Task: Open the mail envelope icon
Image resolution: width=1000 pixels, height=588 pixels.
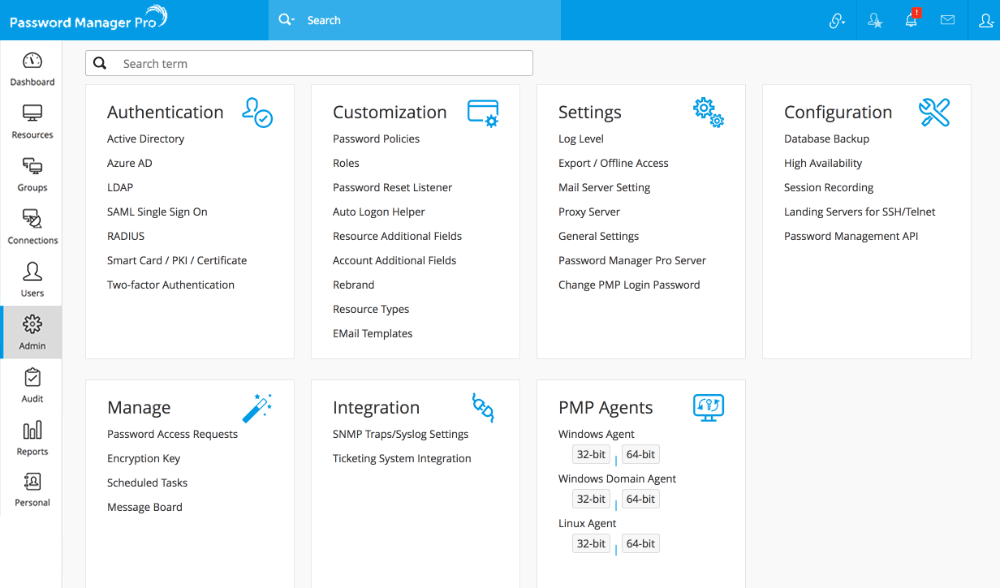Action: tap(947, 20)
